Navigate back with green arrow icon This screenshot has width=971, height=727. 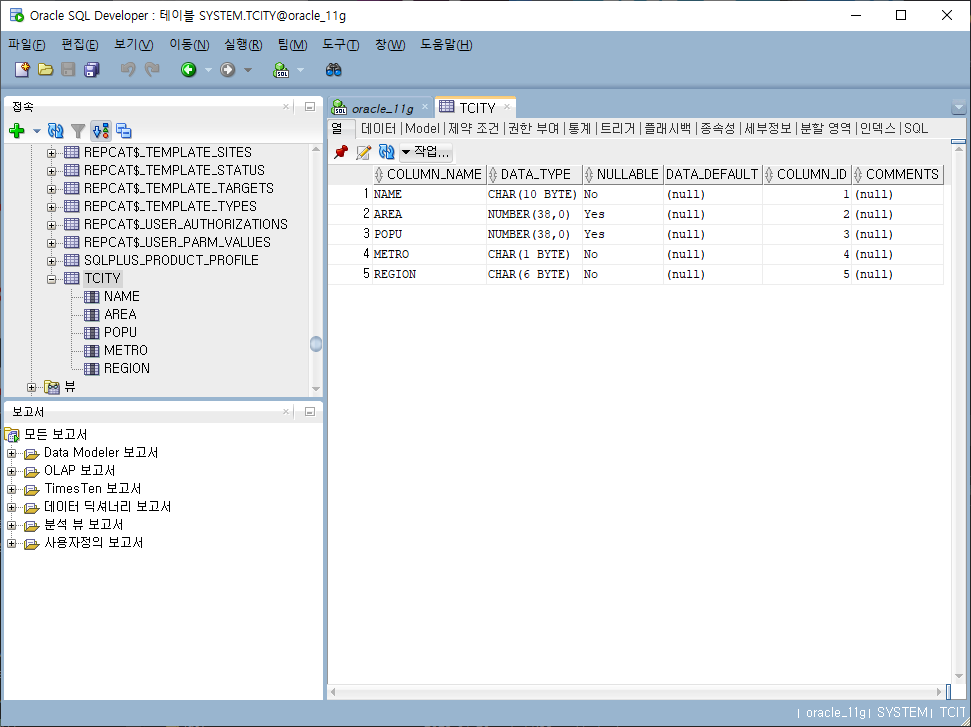pyautogui.click(x=188, y=69)
